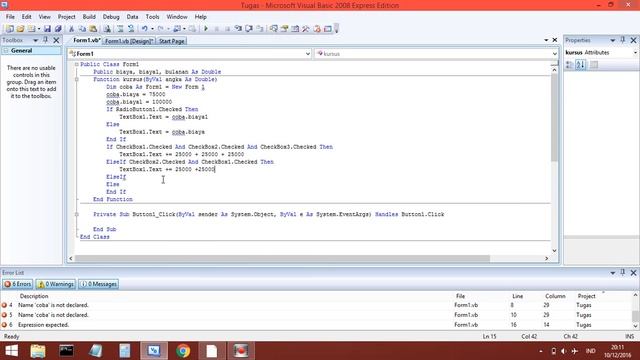The height and width of the screenshot is (360, 640).
Task: Toggle the 0 Messages filter
Action: pyautogui.click(x=98, y=284)
